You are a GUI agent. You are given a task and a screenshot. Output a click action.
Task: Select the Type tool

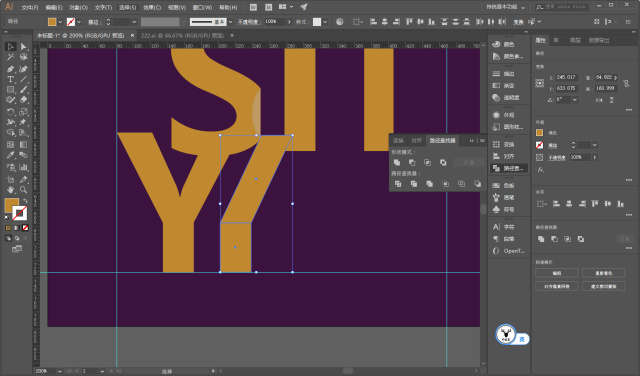(x=11, y=79)
